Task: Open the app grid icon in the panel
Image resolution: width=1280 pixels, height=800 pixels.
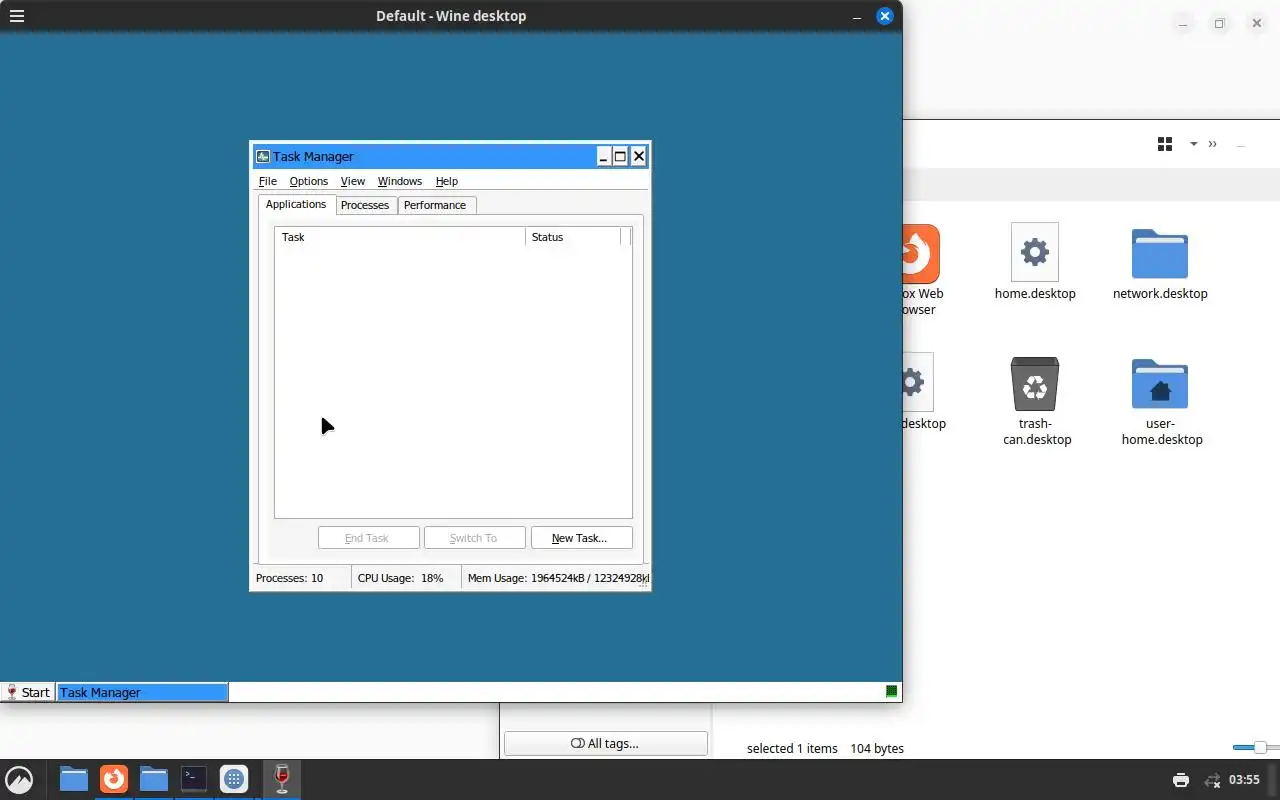Action: click(234, 779)
